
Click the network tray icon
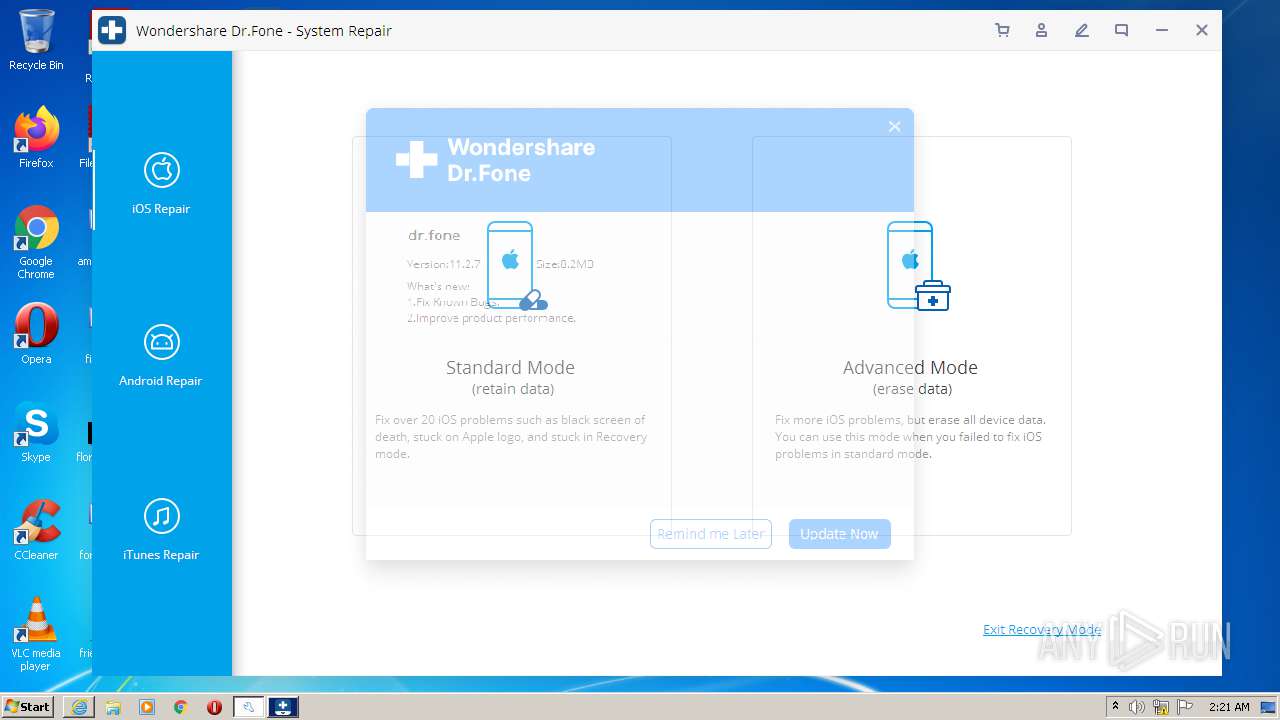1161,707
